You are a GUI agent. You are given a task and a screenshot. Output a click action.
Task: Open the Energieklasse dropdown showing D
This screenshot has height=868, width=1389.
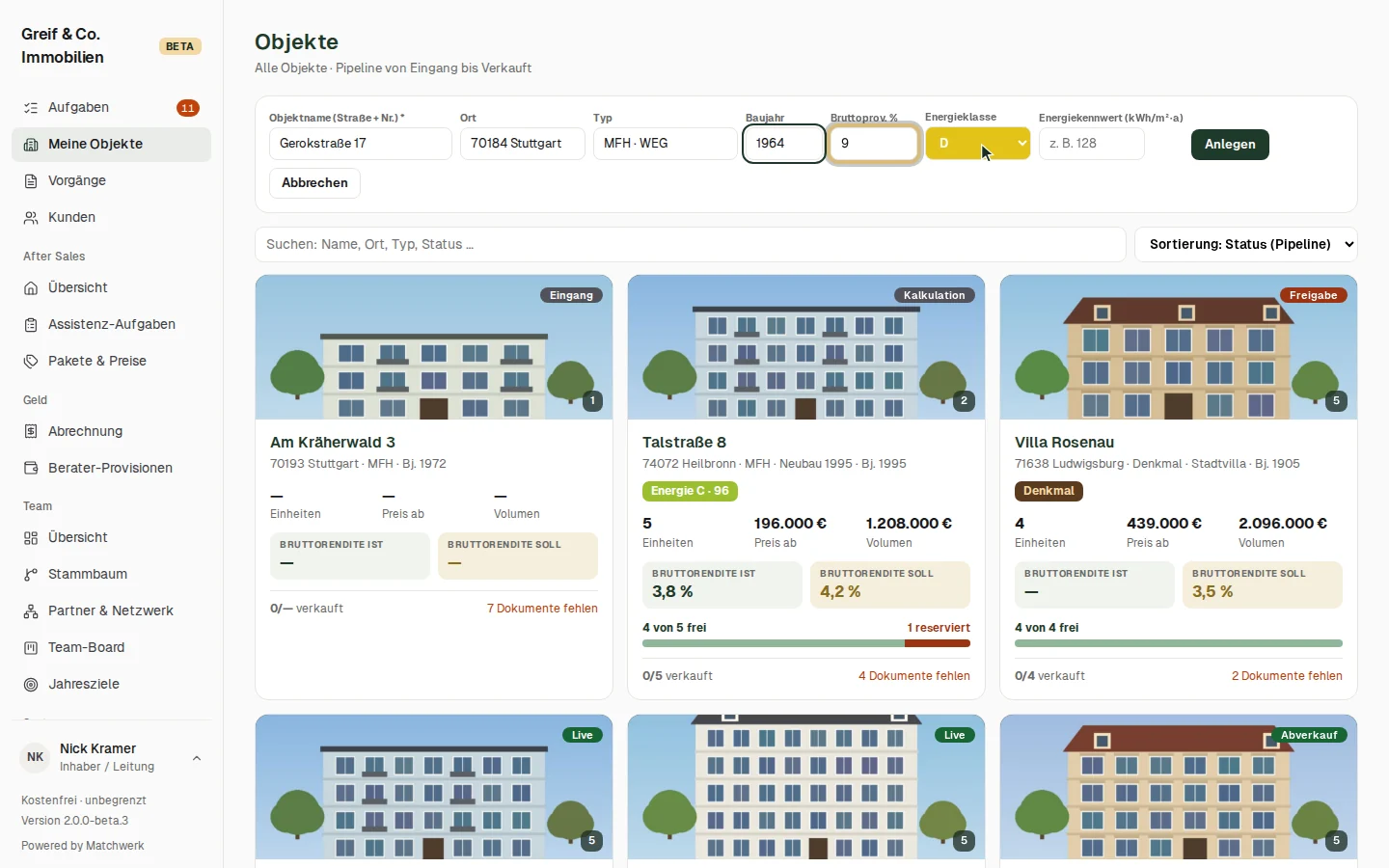coord(978,144)
